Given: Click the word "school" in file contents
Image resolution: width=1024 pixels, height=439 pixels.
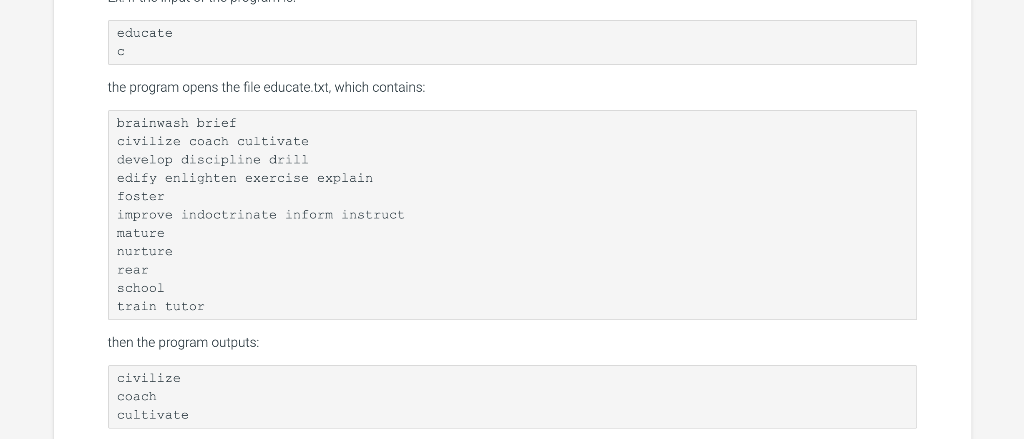Looking at the screenshot, I should point(141,288).
